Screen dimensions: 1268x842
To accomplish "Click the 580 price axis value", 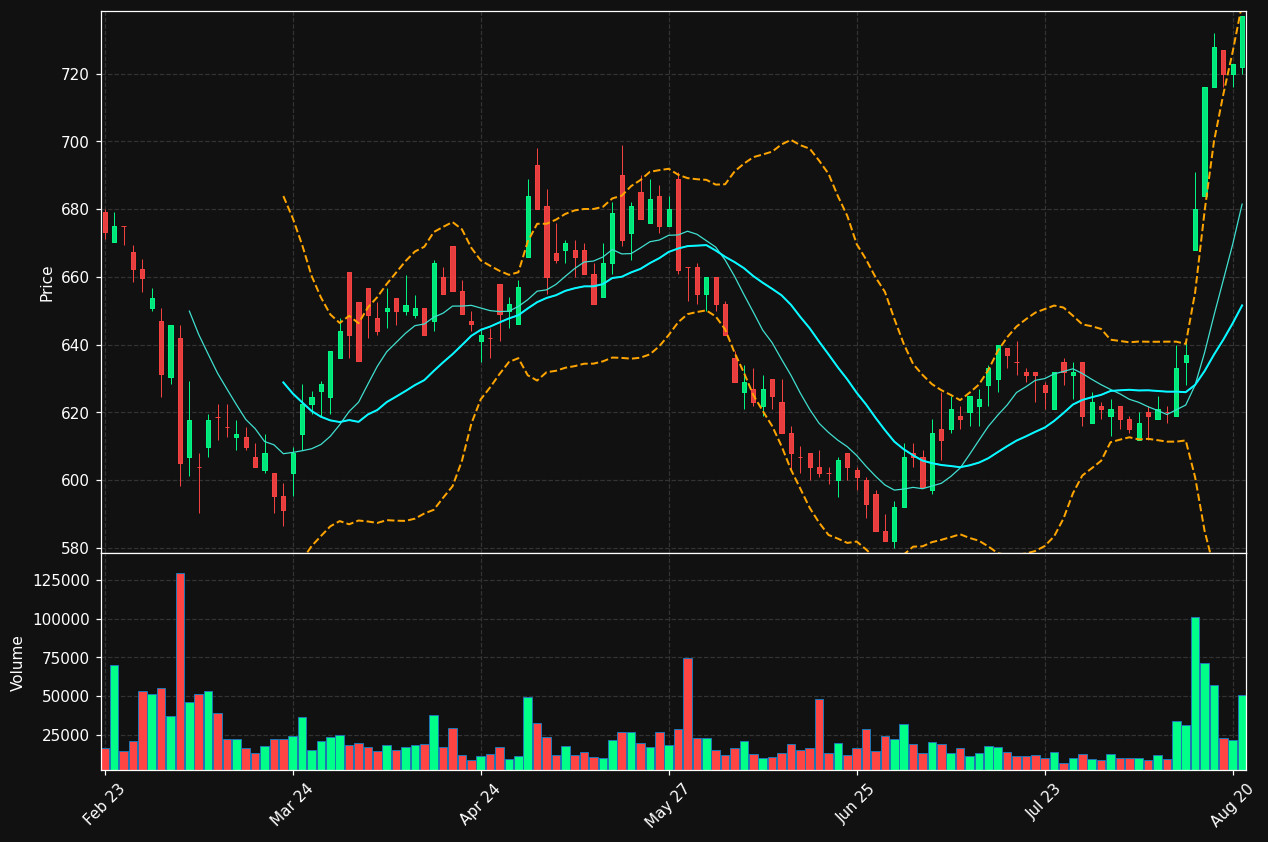I will coord(75,548).
